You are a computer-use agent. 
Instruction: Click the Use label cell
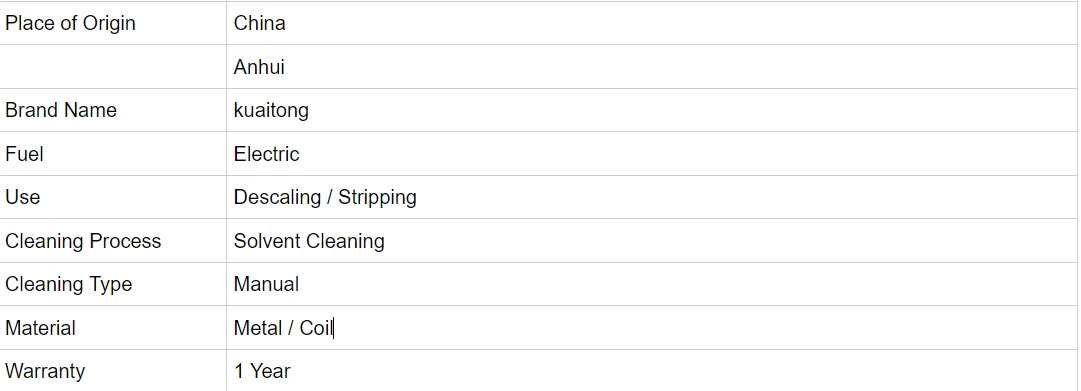113,197
